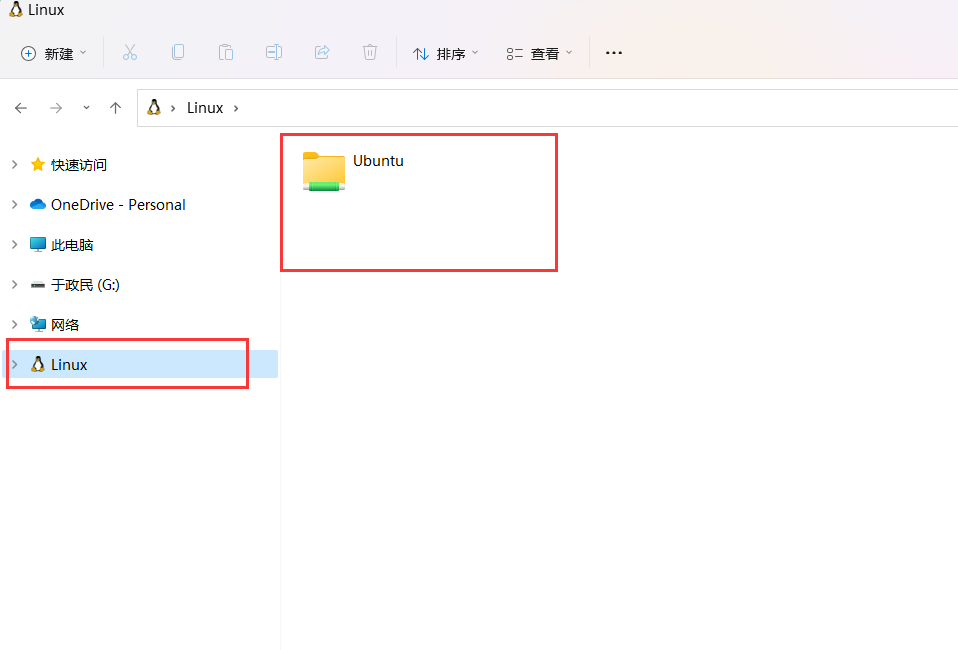Click the penguin icon in title bar
The width and height of the screenshot is (958, 650).
pos(16,9)
